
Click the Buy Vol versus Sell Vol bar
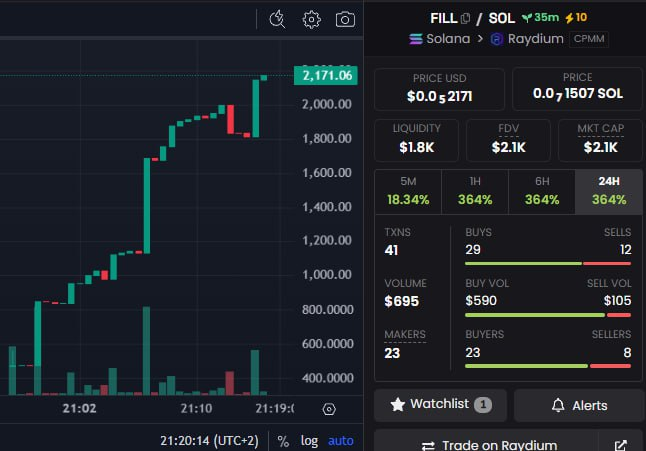pyautogui.click(x=548, y=315)
